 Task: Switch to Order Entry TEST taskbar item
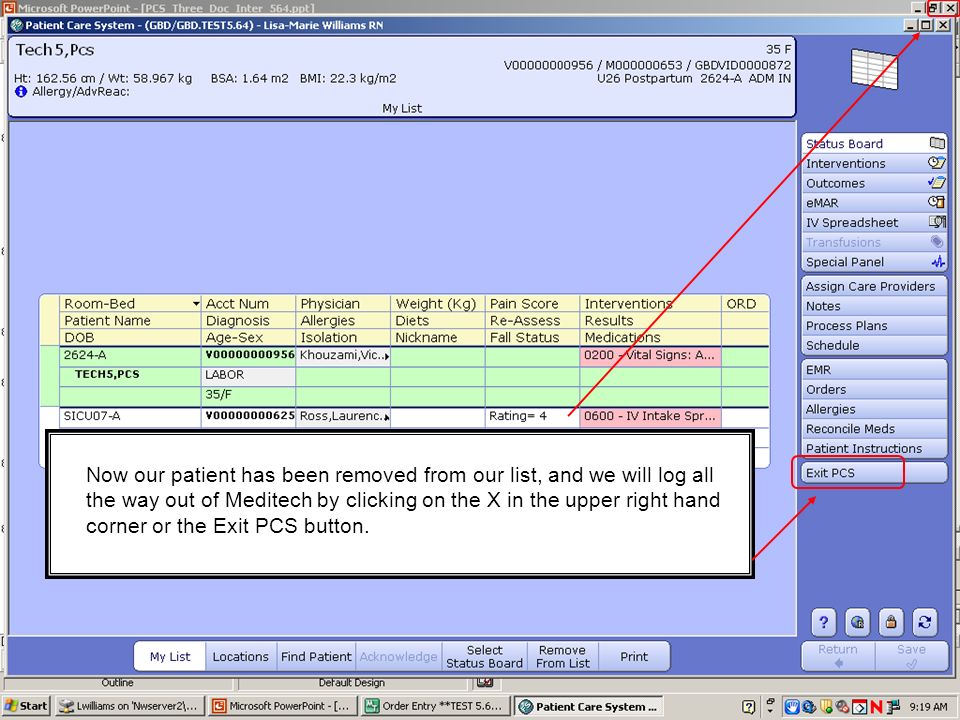click(435, 706)
